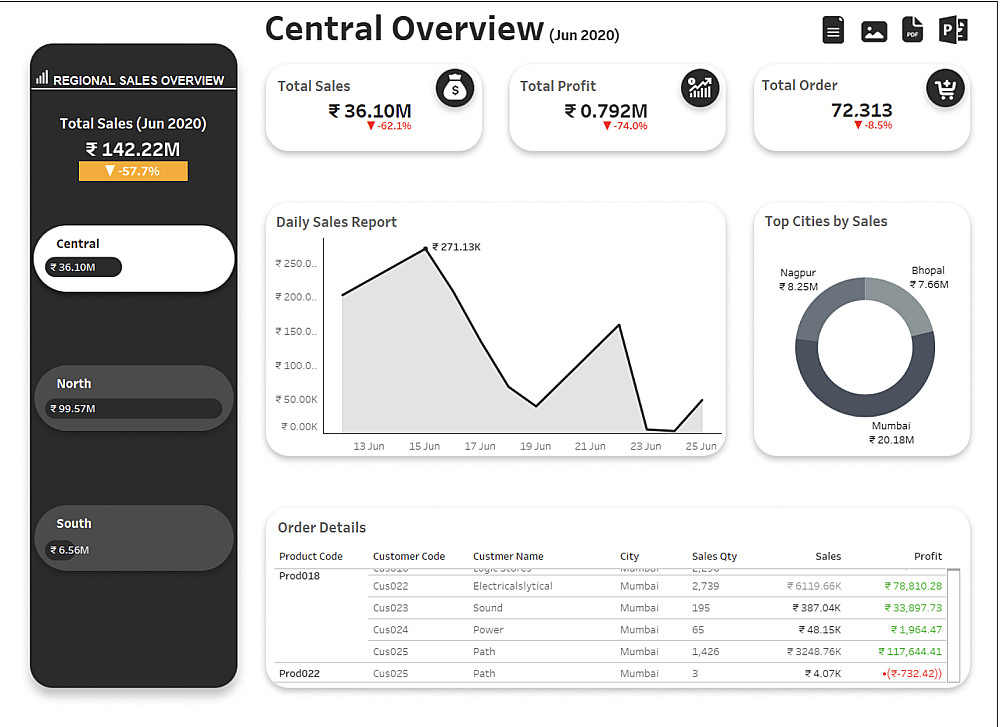This screenshot has height=727, width=1000.
Task: Click the City column header
Action: [x=629, y=556]
